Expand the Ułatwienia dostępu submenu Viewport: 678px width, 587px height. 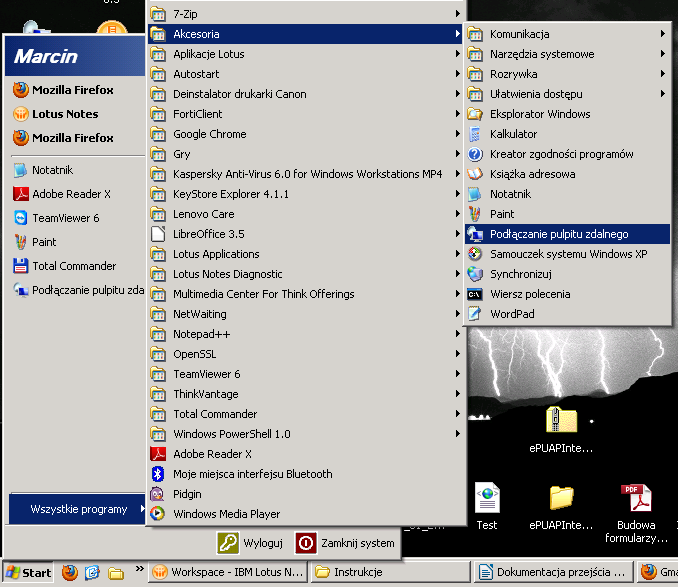point(567,94)
